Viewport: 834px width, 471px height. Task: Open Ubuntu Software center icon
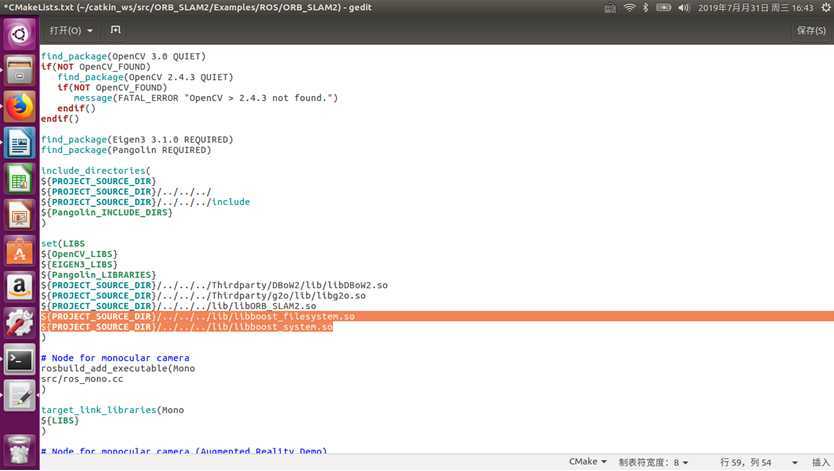tap(20, 251)
